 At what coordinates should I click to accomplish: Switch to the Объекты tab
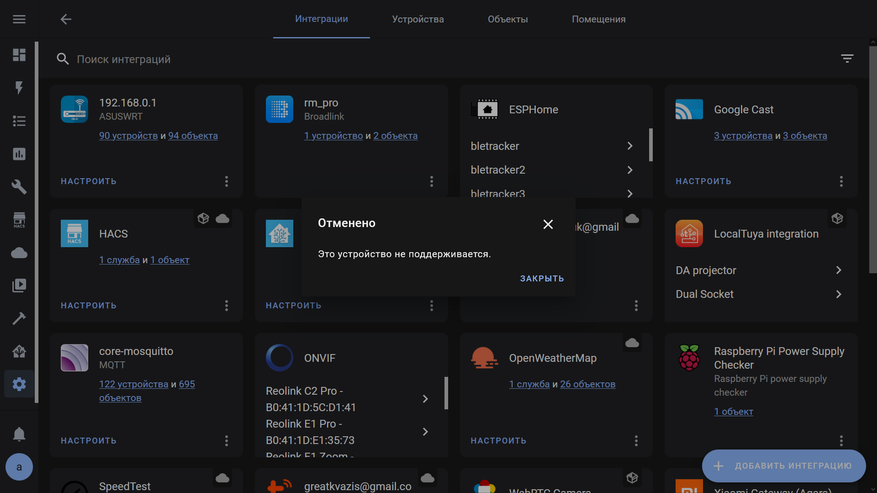pyautogui.click(x=507, y=19)
